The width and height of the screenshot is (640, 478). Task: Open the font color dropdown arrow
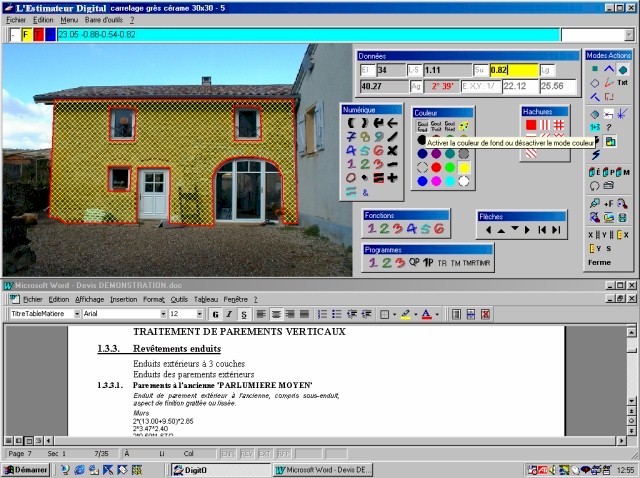click(437, 314)
